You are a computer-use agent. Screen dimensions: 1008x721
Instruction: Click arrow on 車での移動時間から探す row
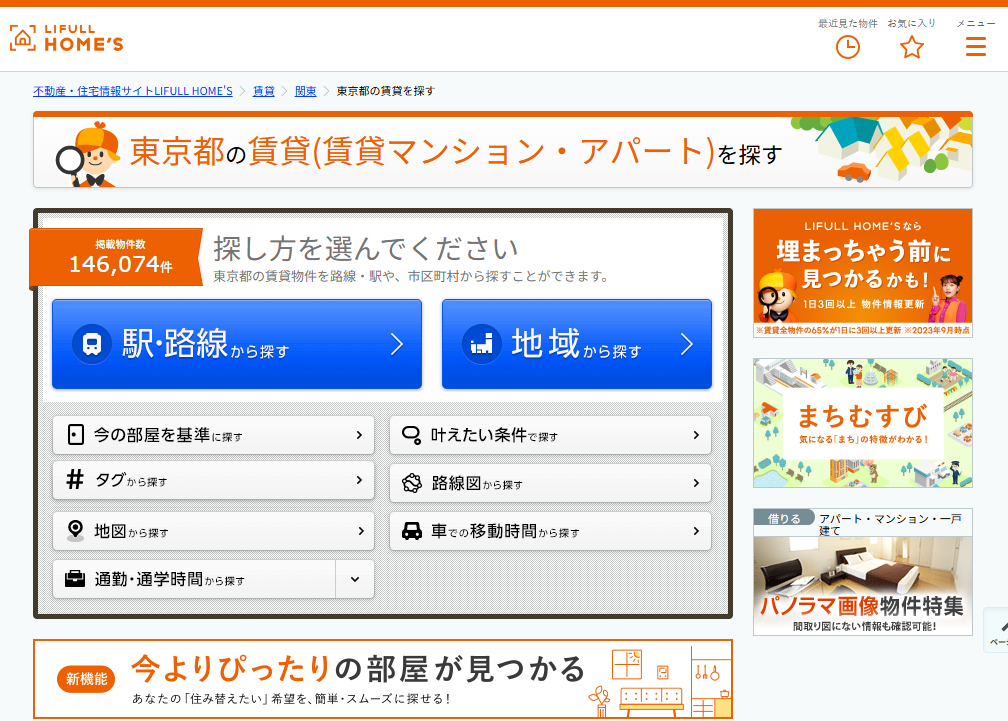pos(696,531)
